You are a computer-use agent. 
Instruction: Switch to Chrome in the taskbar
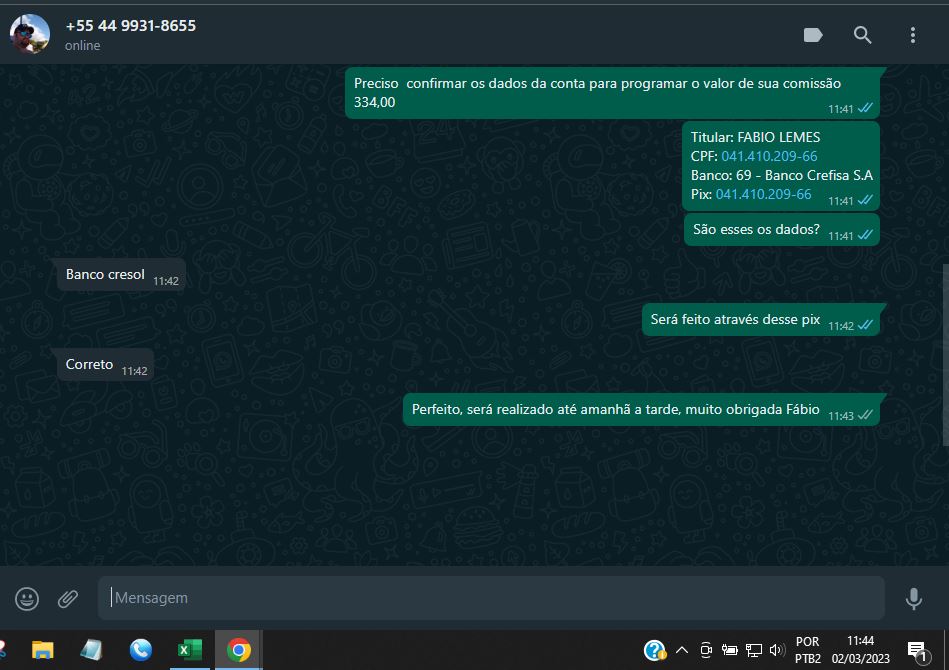coord(238,650)
